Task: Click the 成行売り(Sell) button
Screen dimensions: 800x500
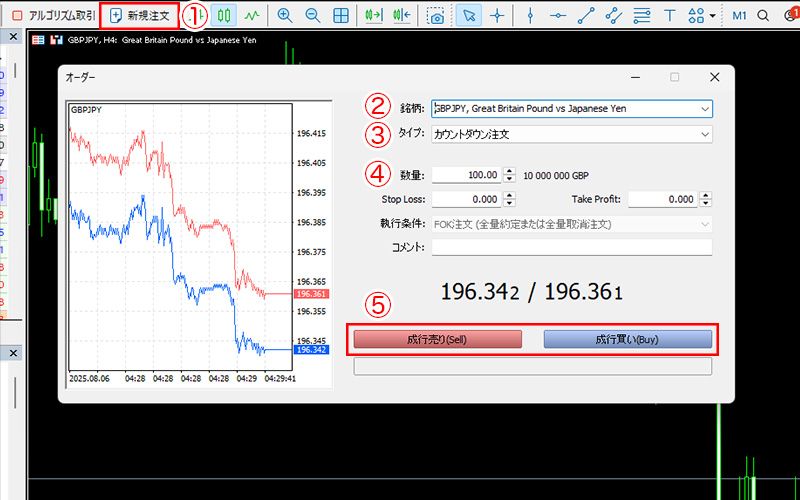Action: coord(438,340)
